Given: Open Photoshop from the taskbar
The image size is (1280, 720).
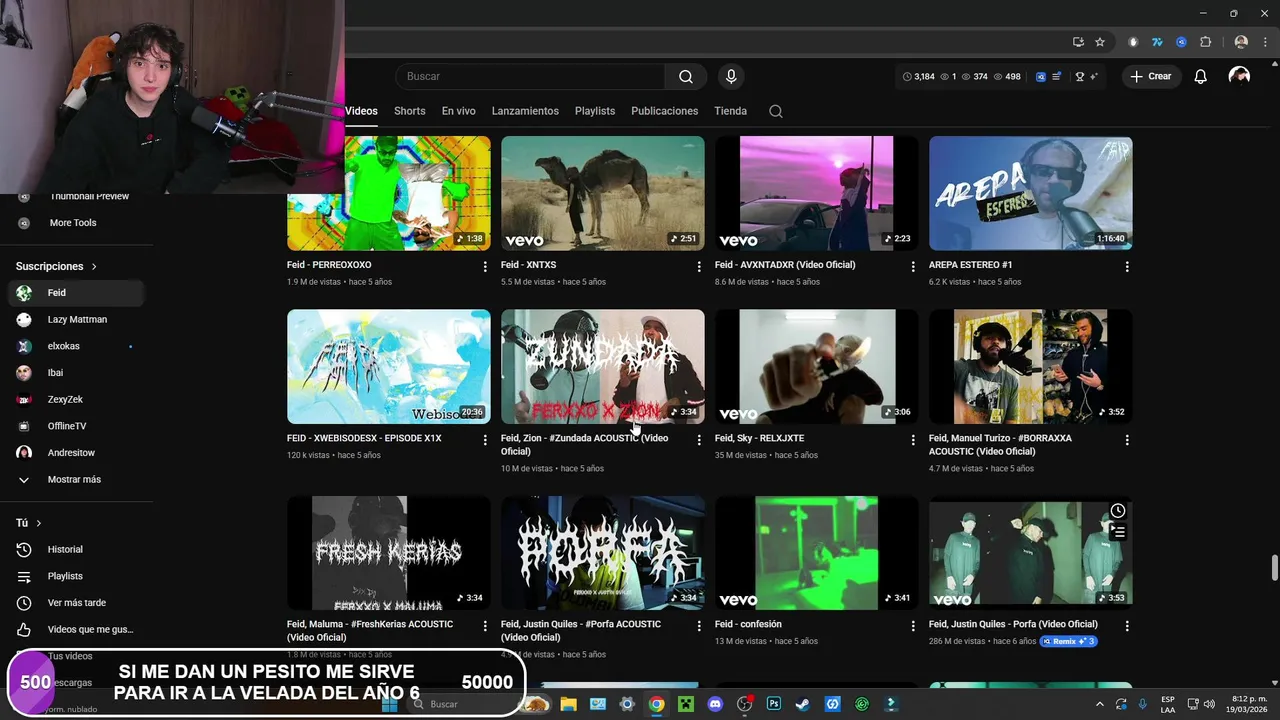Looking at the screenshot, I should click(x=774, y=704).
